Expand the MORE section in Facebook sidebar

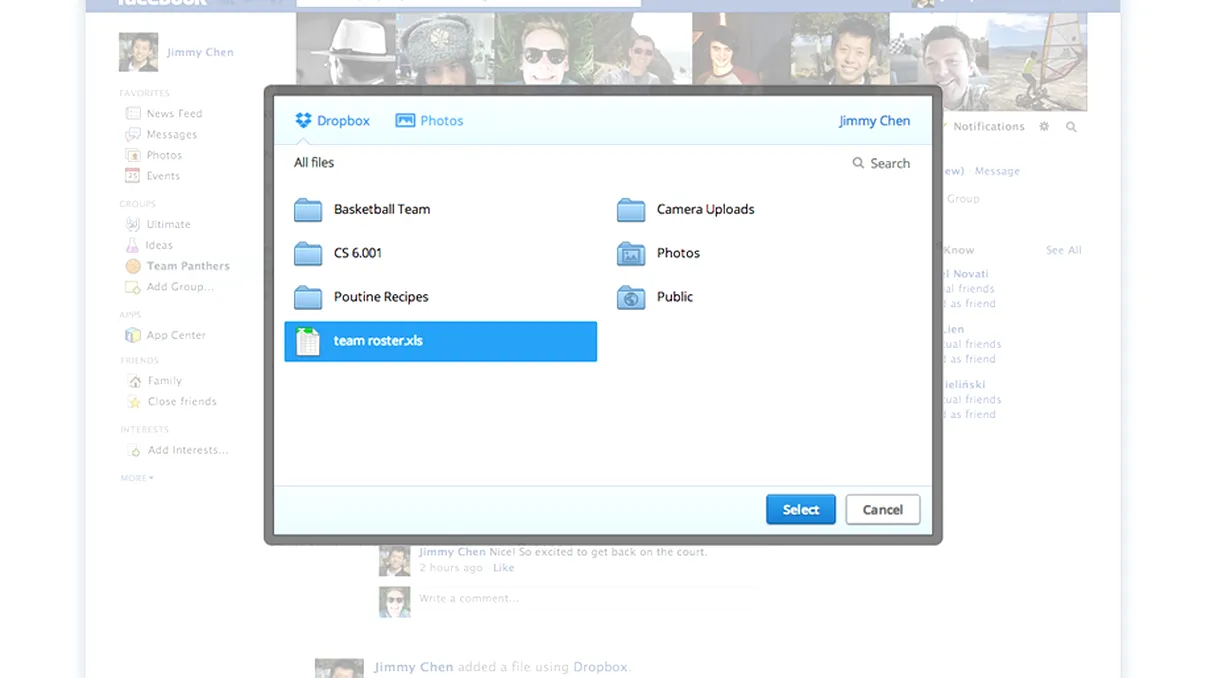tap(137, 478)
